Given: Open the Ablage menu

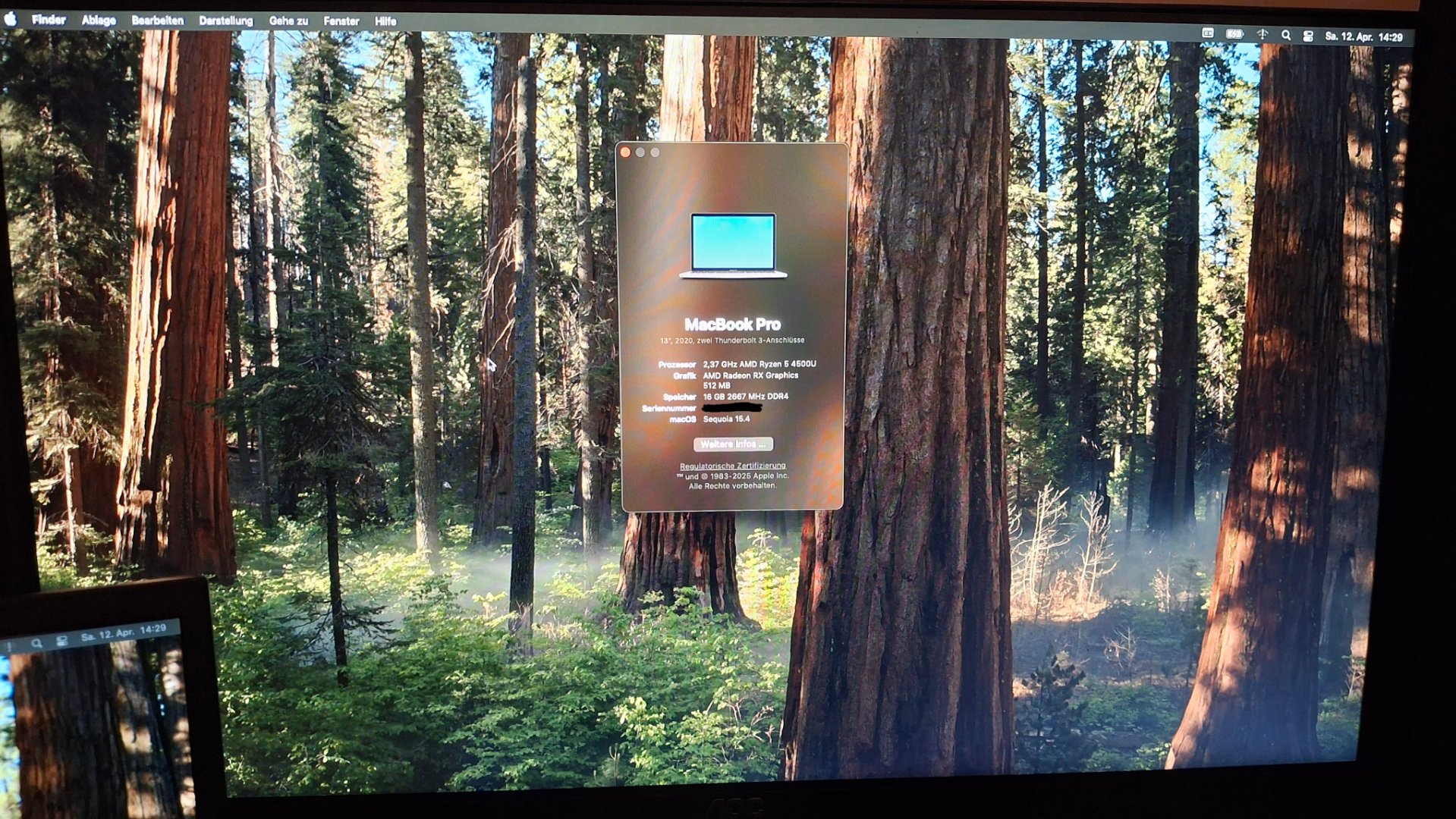Looking at the screenshot, I should click(x=99, y=20).
